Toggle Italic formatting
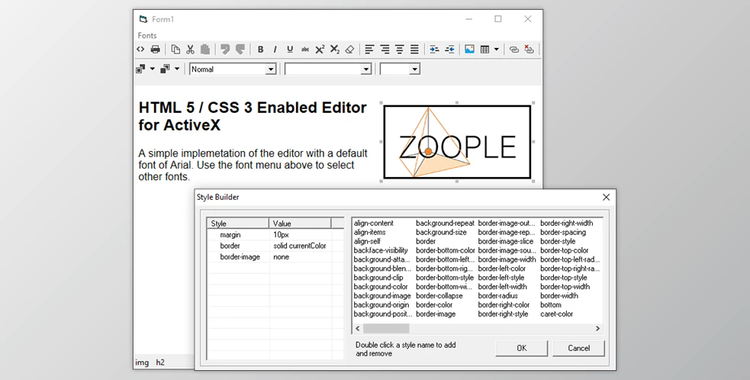750x380 pixels. [x=275, y=49]
